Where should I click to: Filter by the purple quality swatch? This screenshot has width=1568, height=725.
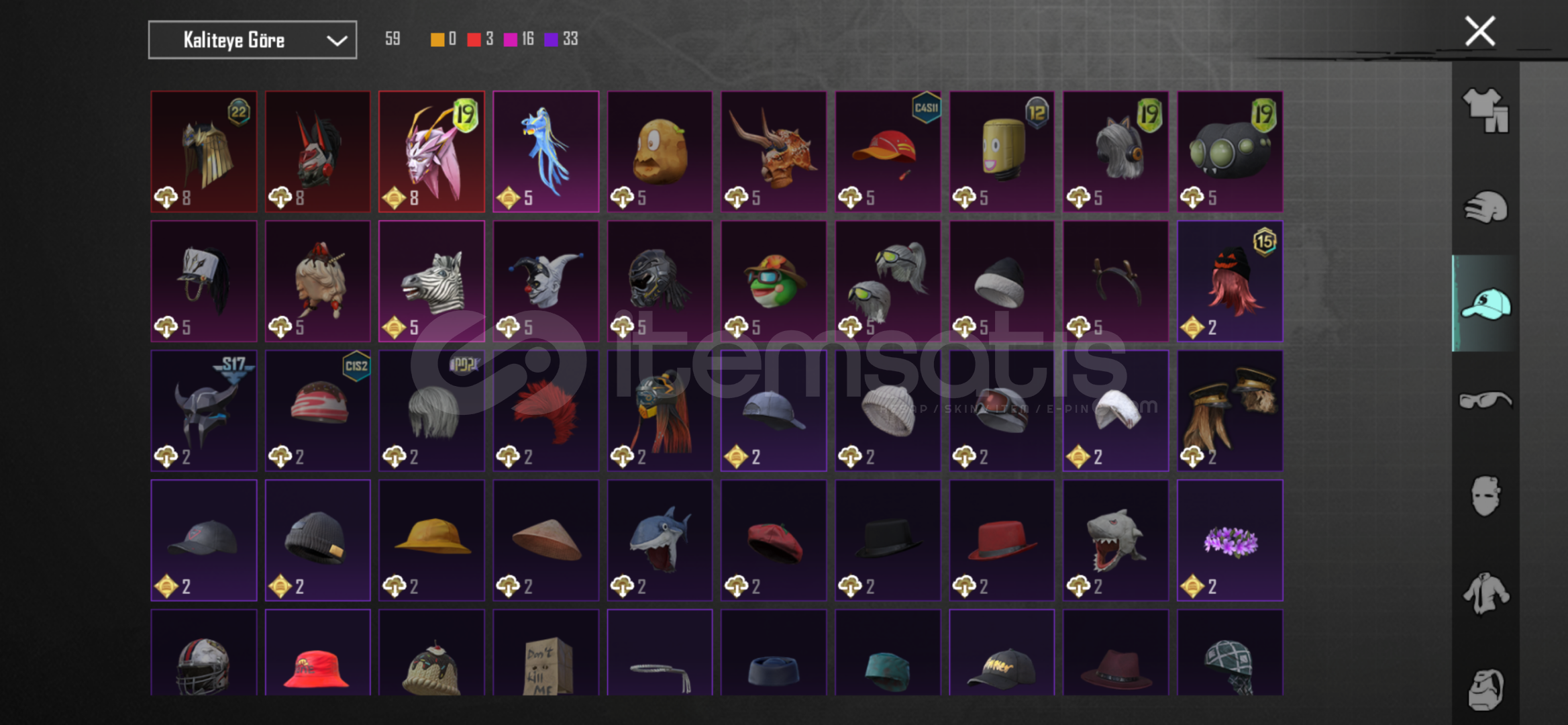[x=551, y=40]
